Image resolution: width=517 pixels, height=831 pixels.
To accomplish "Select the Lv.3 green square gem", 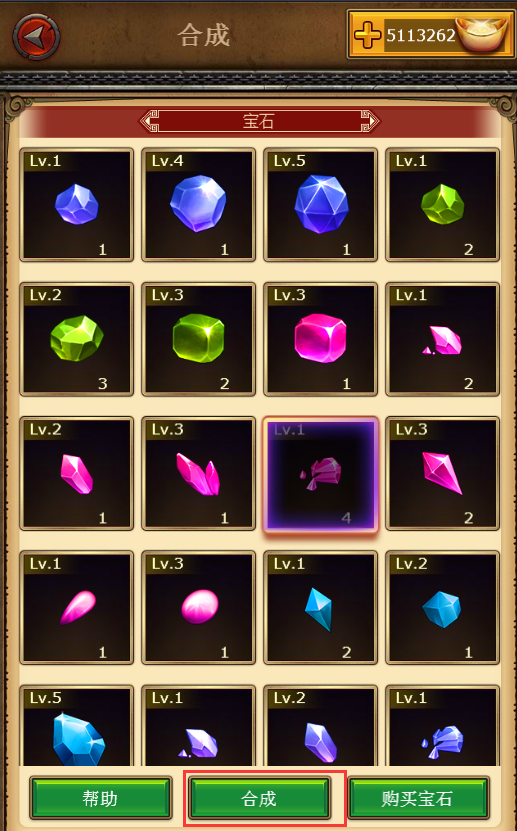I will click(198, 339).
